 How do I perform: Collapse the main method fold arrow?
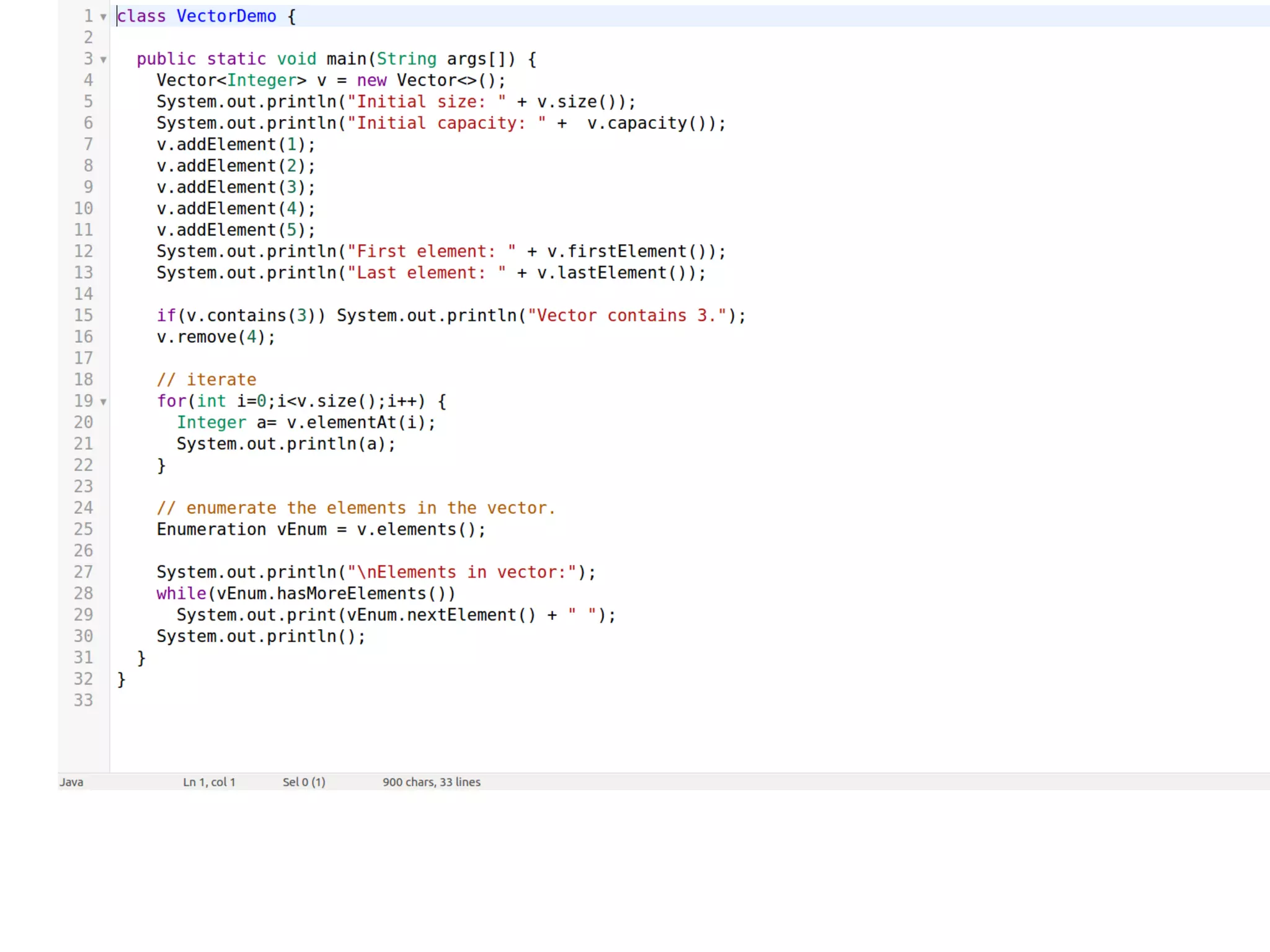104,59
